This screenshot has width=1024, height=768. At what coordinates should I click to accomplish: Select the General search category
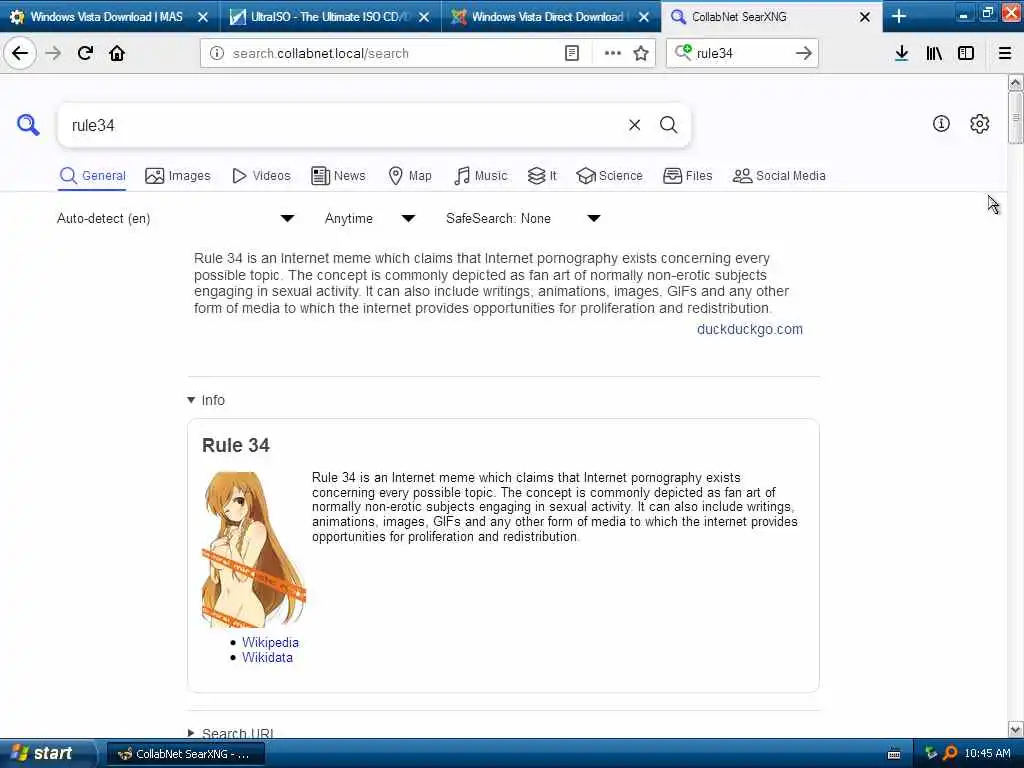coord(92,176)
